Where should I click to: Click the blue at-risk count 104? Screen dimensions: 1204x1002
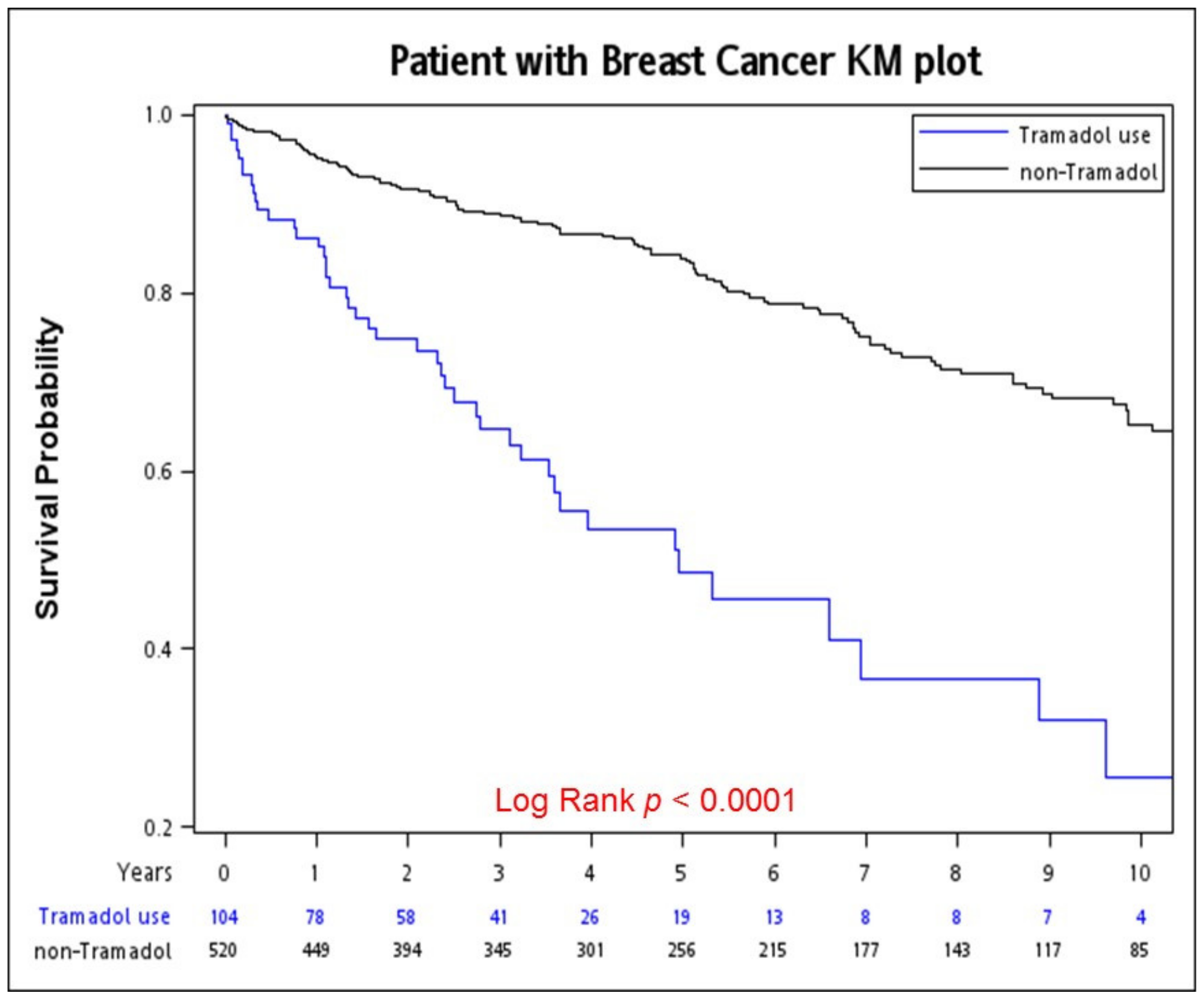pos(224,917)
